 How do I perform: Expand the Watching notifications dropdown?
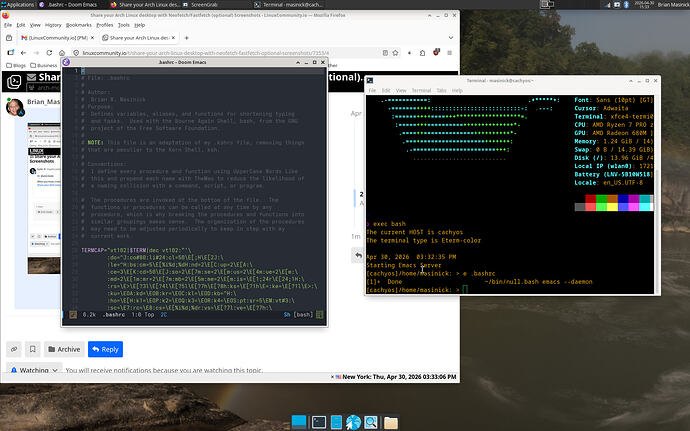[x=34, y=370]
